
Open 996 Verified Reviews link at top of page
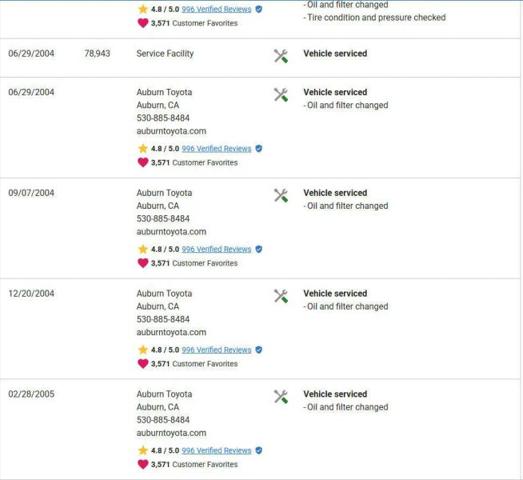point(216,9)
